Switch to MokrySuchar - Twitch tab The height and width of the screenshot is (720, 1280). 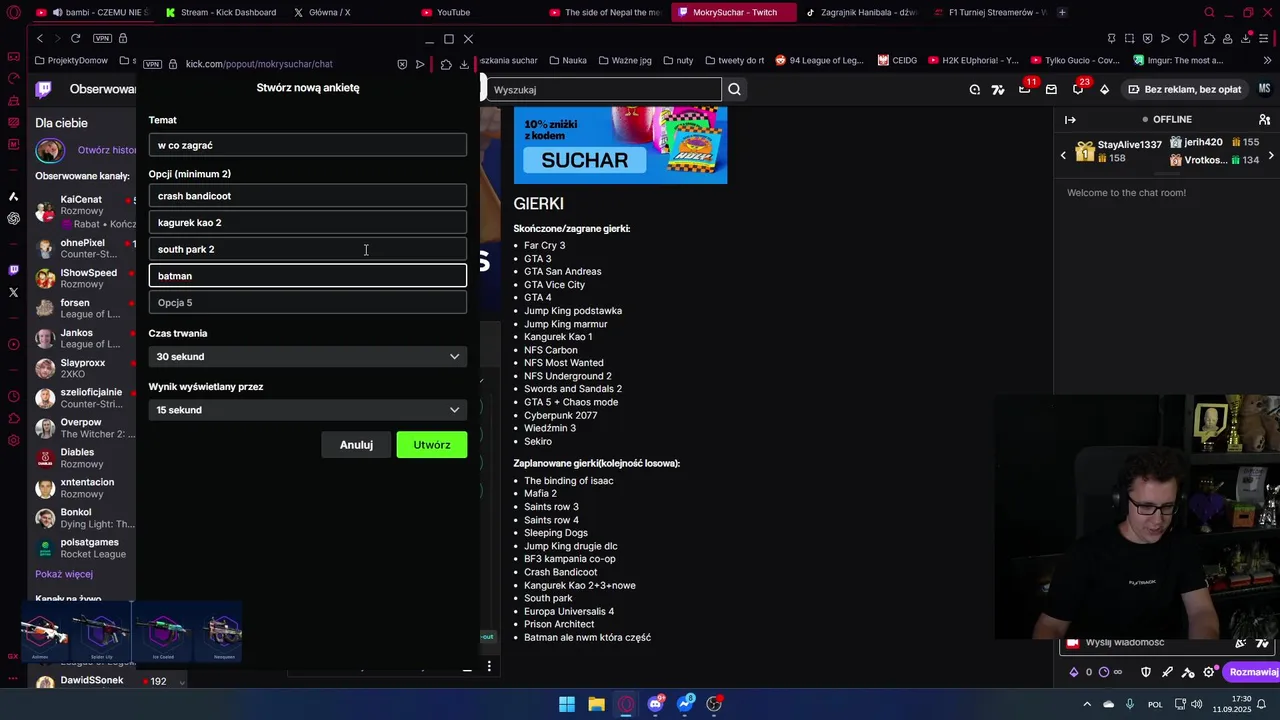pyautogui.click(x=734, y=13)
